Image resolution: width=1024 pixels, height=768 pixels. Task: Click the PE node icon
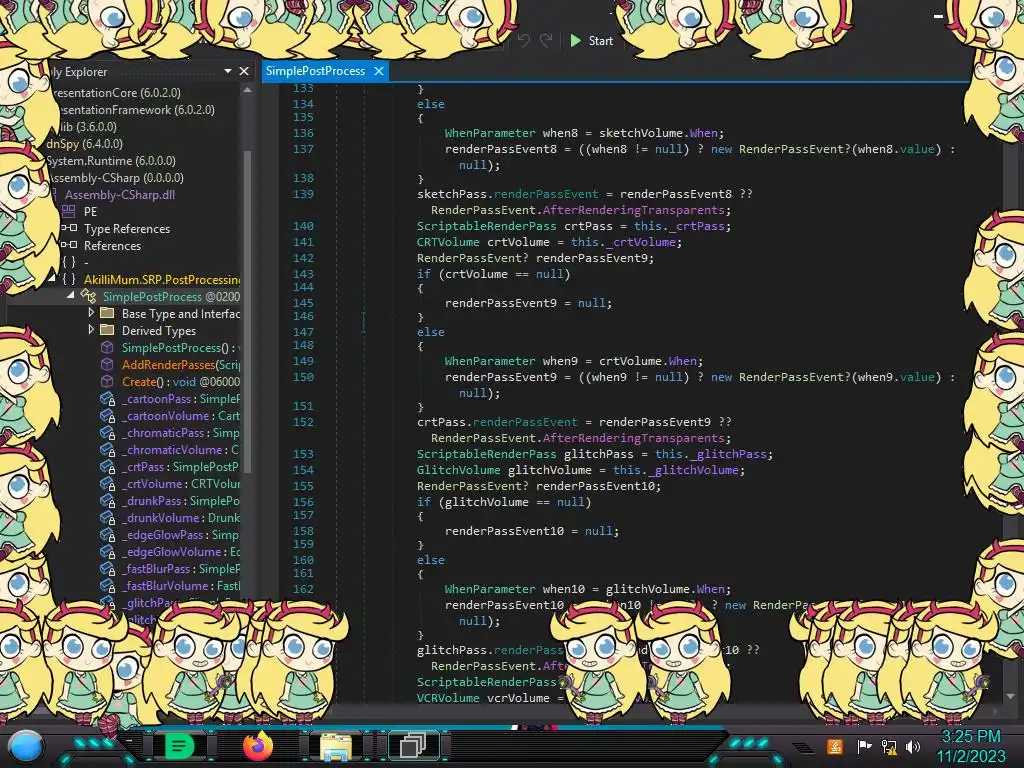[x=69, y=212]
